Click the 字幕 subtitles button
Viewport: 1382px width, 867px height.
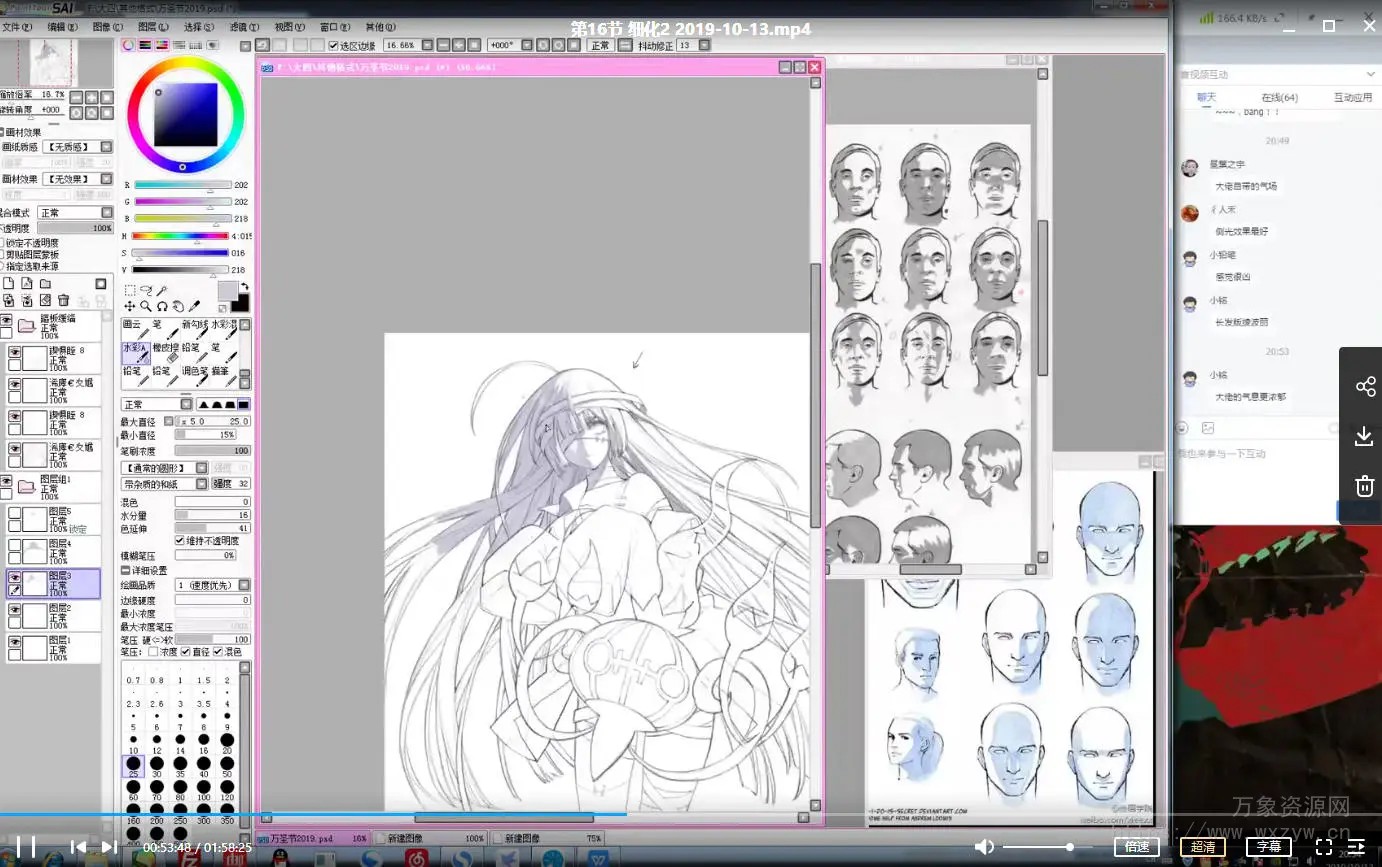pos(1268,846)
